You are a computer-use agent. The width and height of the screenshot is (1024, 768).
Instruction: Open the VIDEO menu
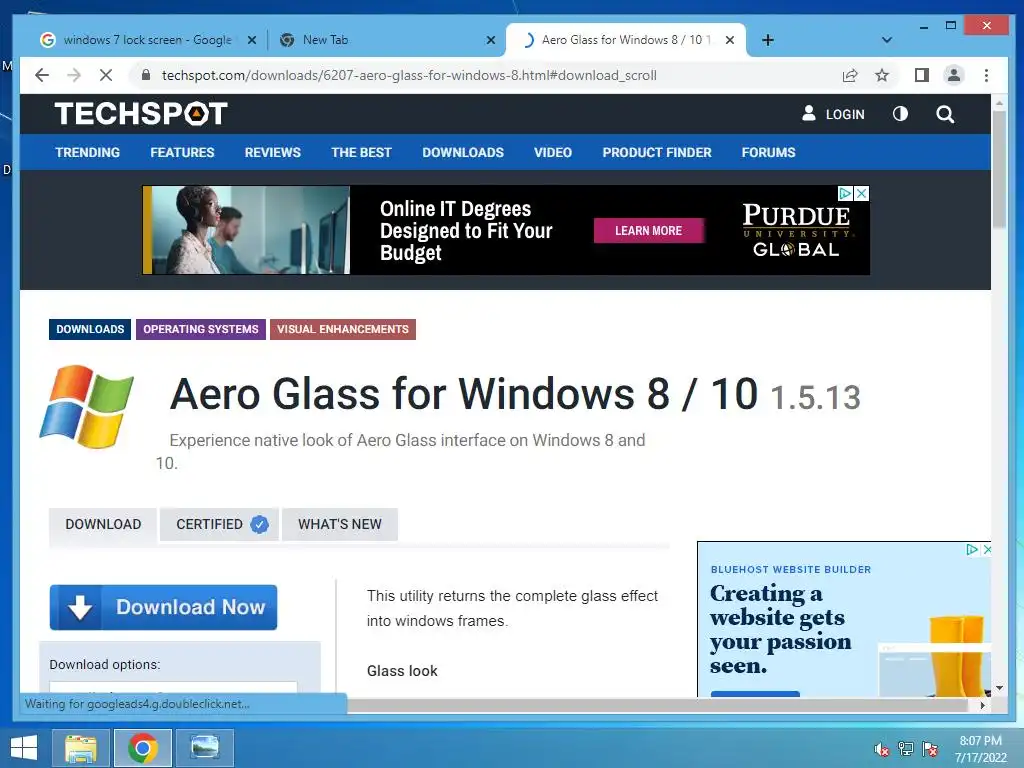(x=552, y=152)
